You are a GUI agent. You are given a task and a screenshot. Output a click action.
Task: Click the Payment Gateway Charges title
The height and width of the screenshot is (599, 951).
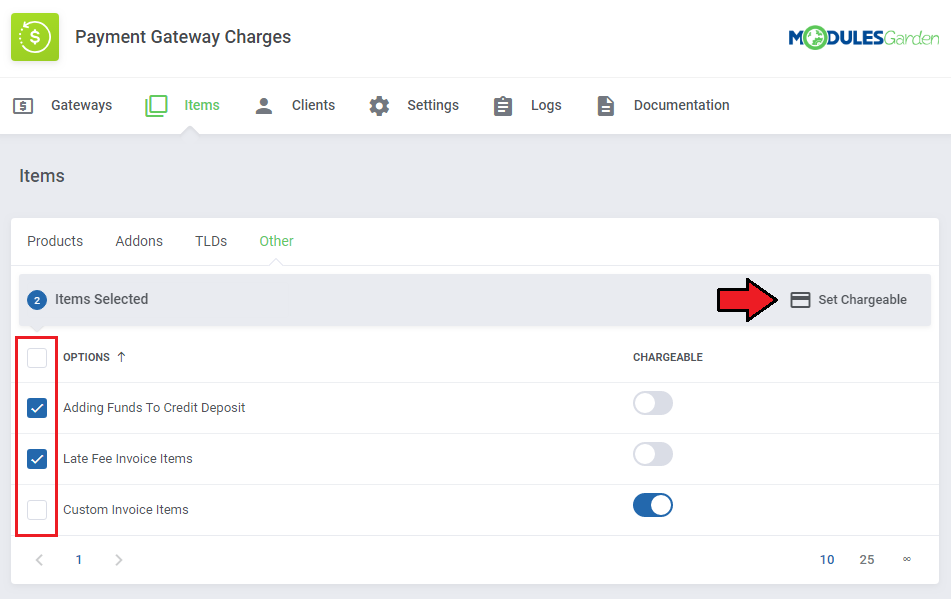[183, 37]
